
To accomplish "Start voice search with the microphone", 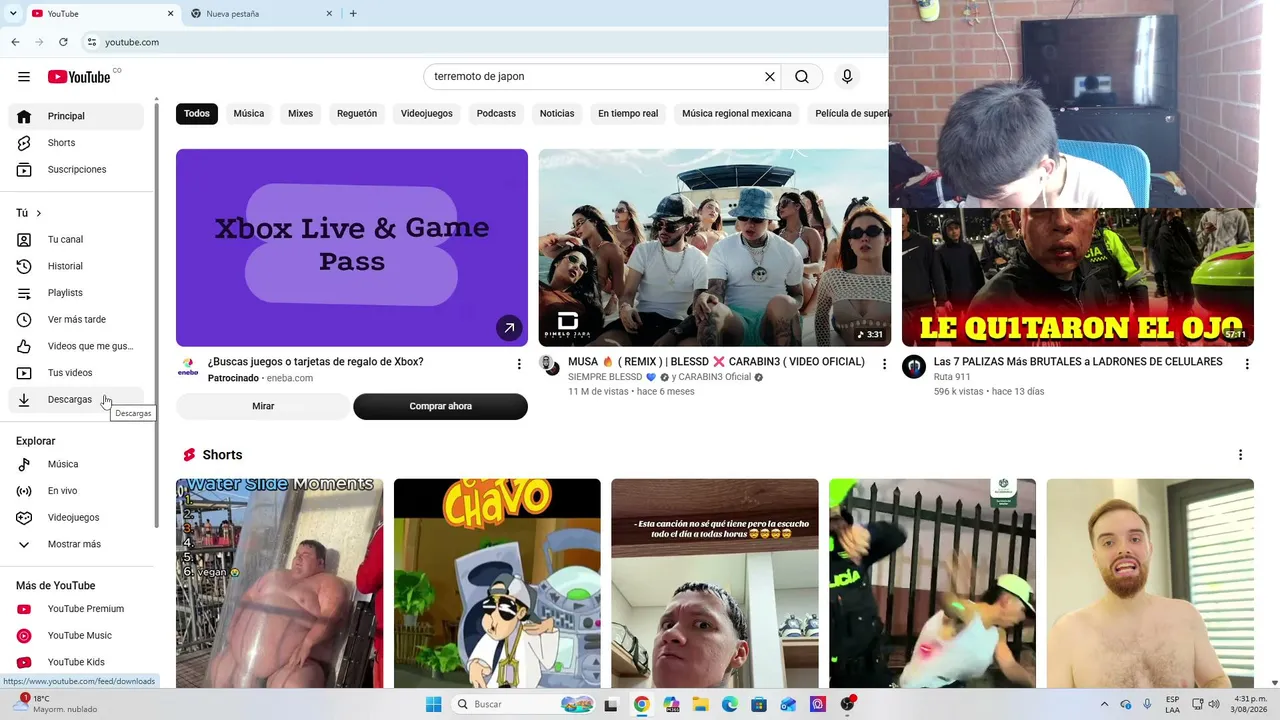I will (x=847, y=77).
